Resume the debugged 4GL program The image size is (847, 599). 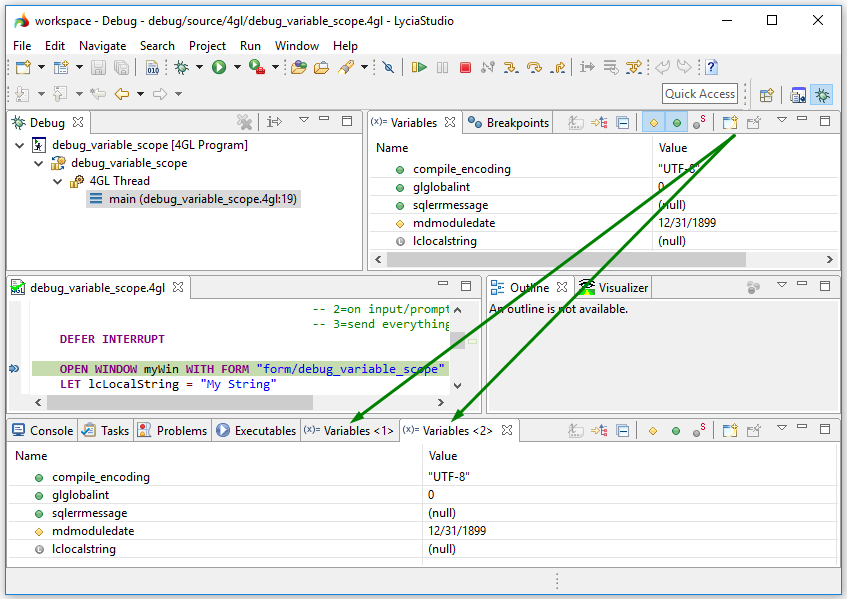[x=419, y=67]
